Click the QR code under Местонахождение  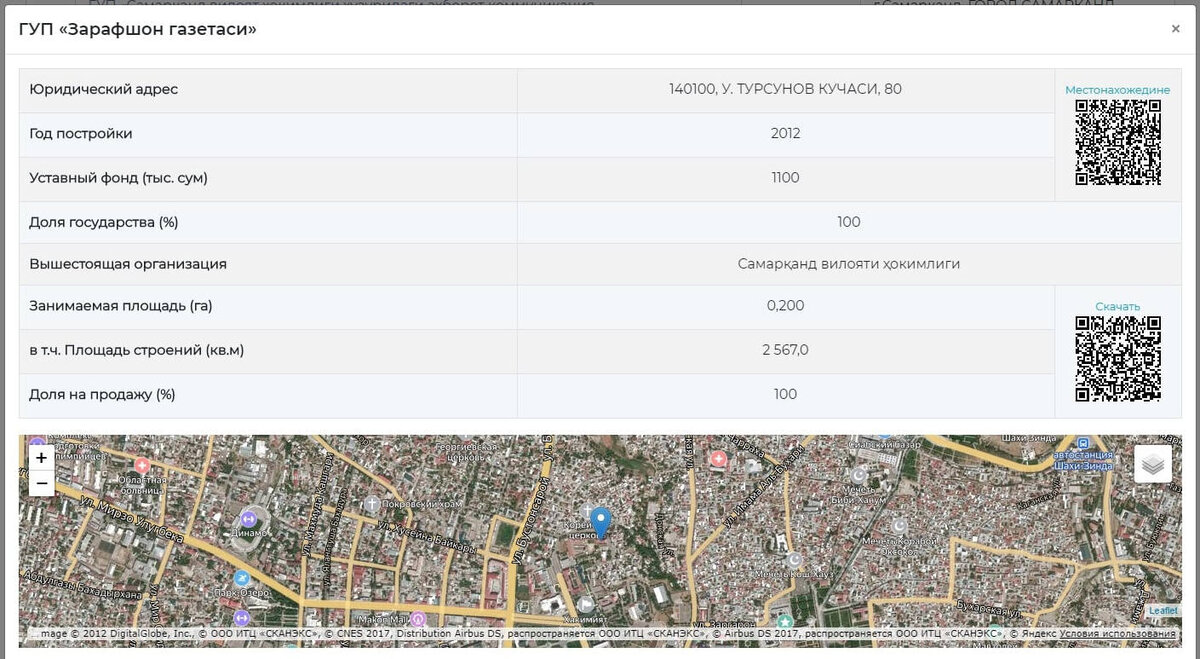1118,142
